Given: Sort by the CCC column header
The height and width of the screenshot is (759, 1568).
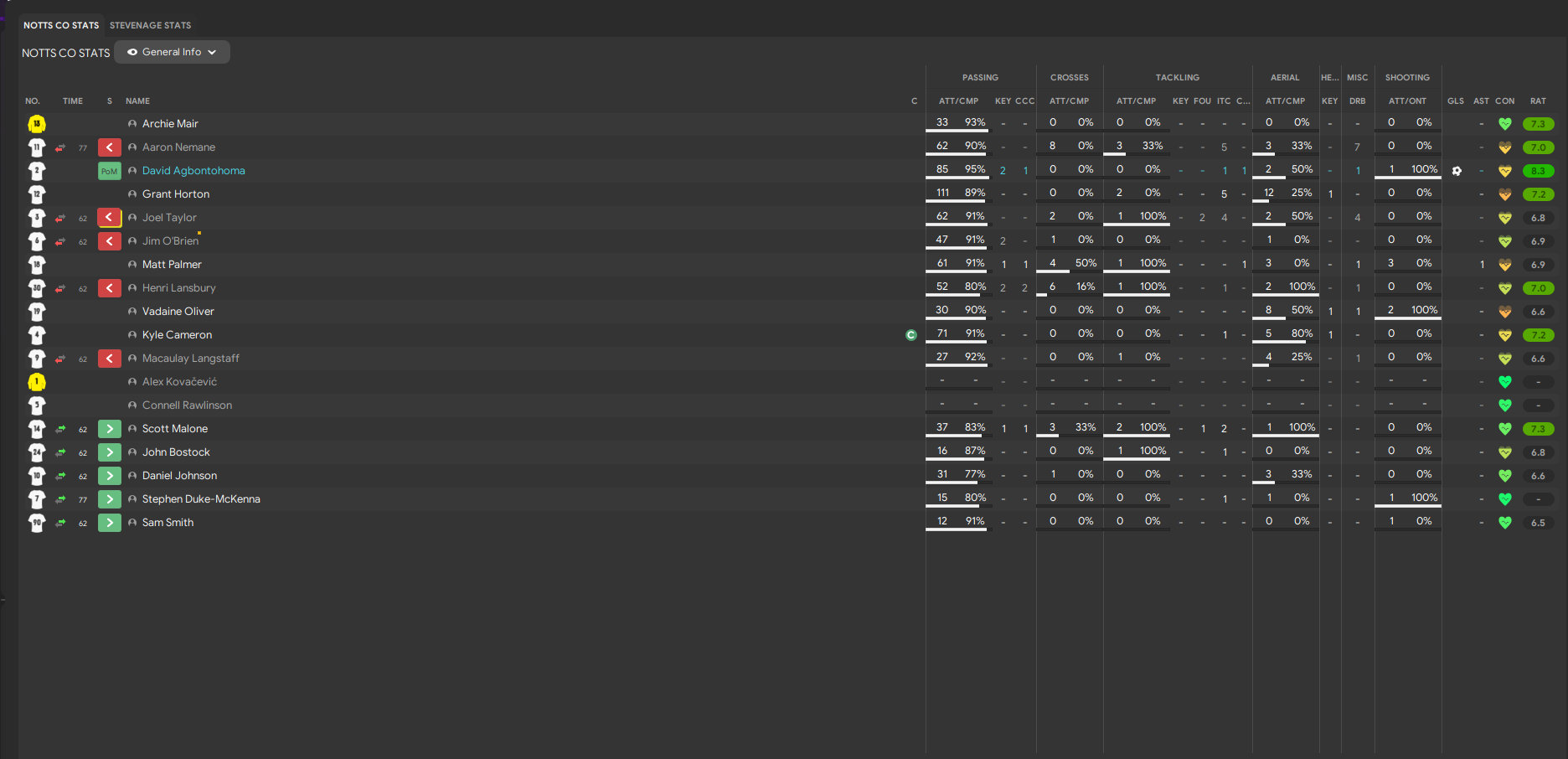Looking at the screenshot, I should pyautogui.click(x=1024, y=101).
